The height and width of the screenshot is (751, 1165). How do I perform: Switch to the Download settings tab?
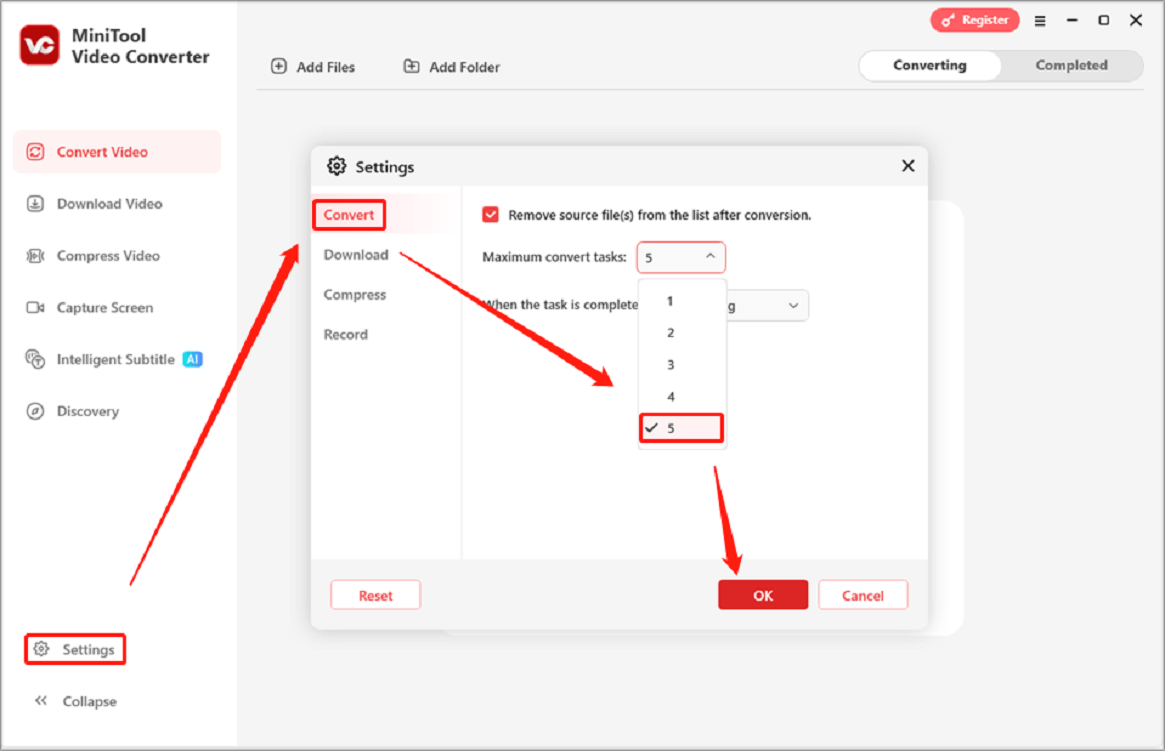pos(356,255)
